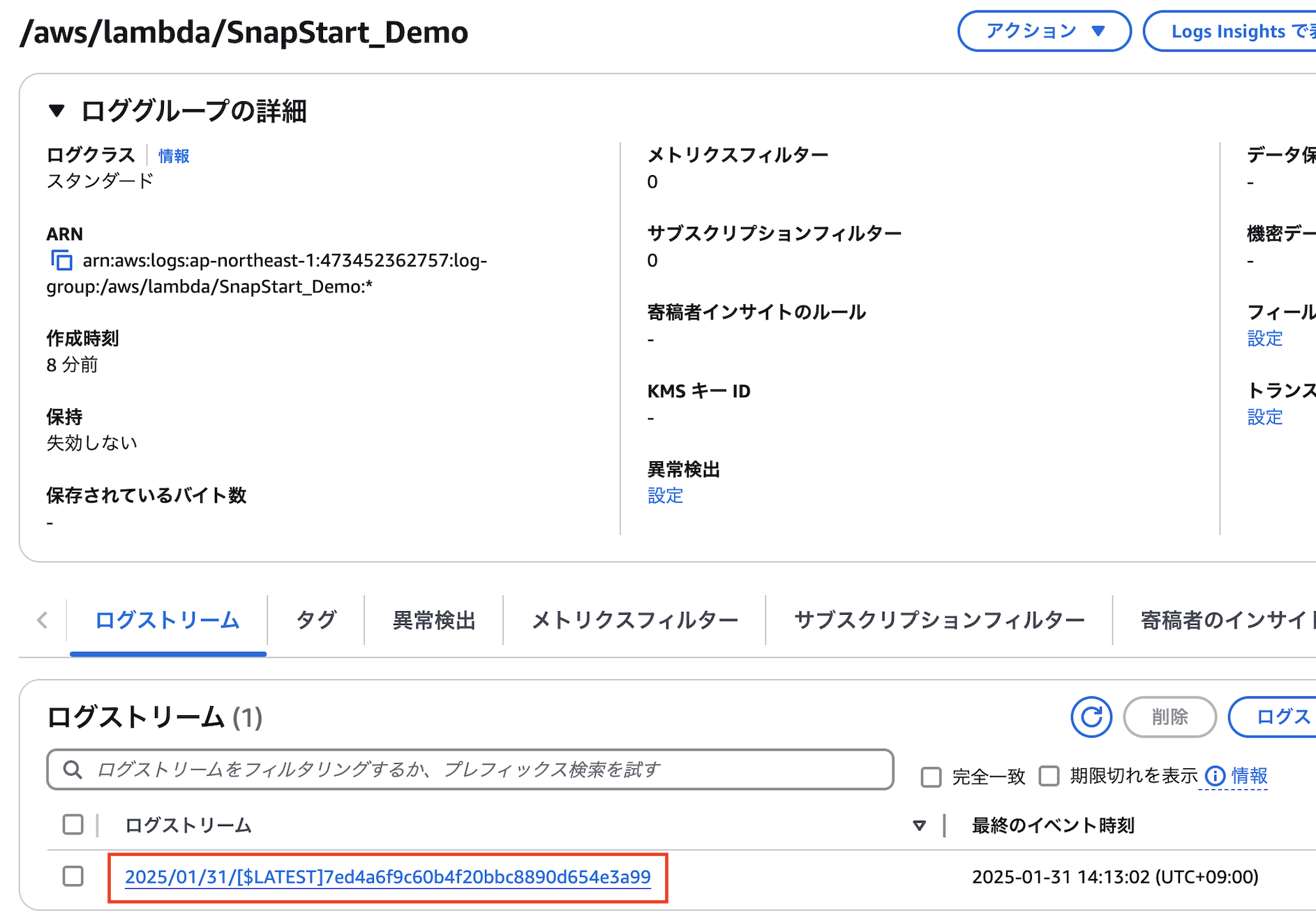
Task: Collapse the ロググループの詳細 section
Action: [57, 111]
